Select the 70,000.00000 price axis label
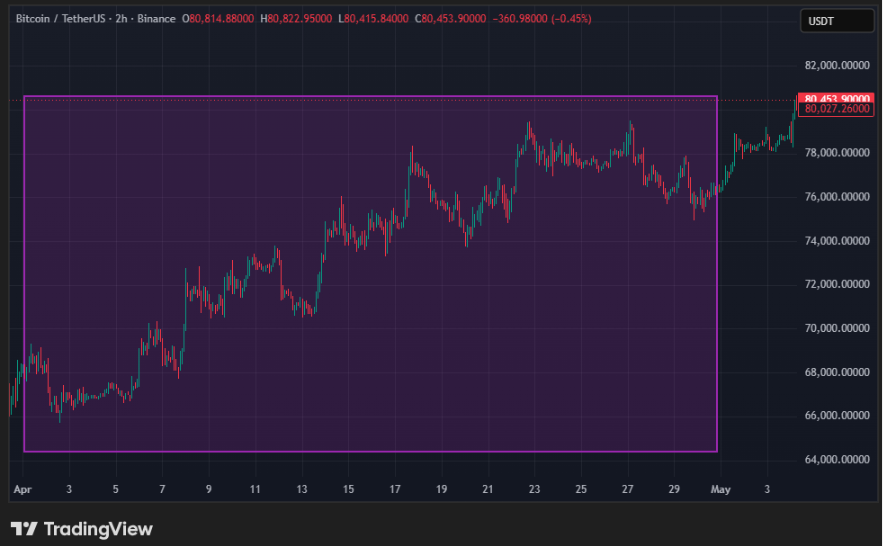This screenshot has width=883, height=546. tap(837, 328)
